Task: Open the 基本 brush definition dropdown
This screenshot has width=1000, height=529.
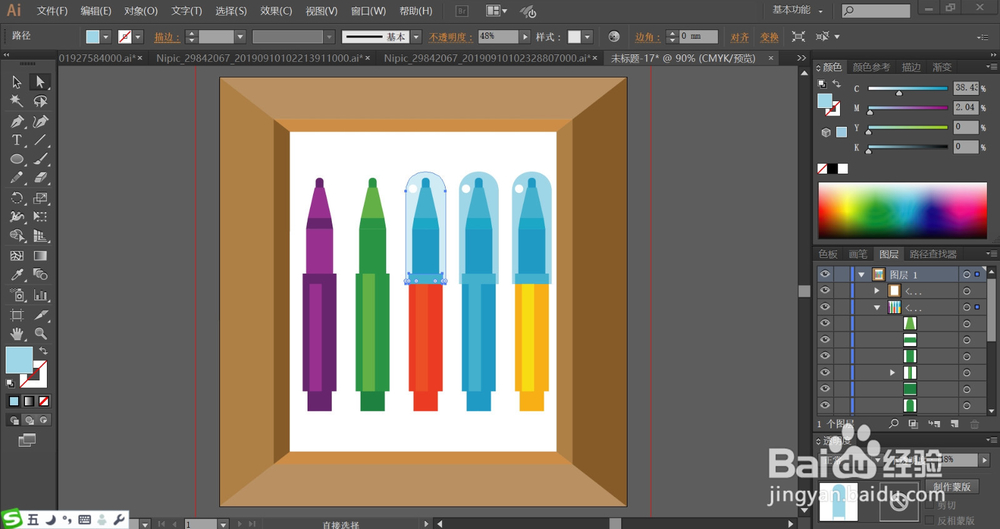Action: tap(416, 37)
